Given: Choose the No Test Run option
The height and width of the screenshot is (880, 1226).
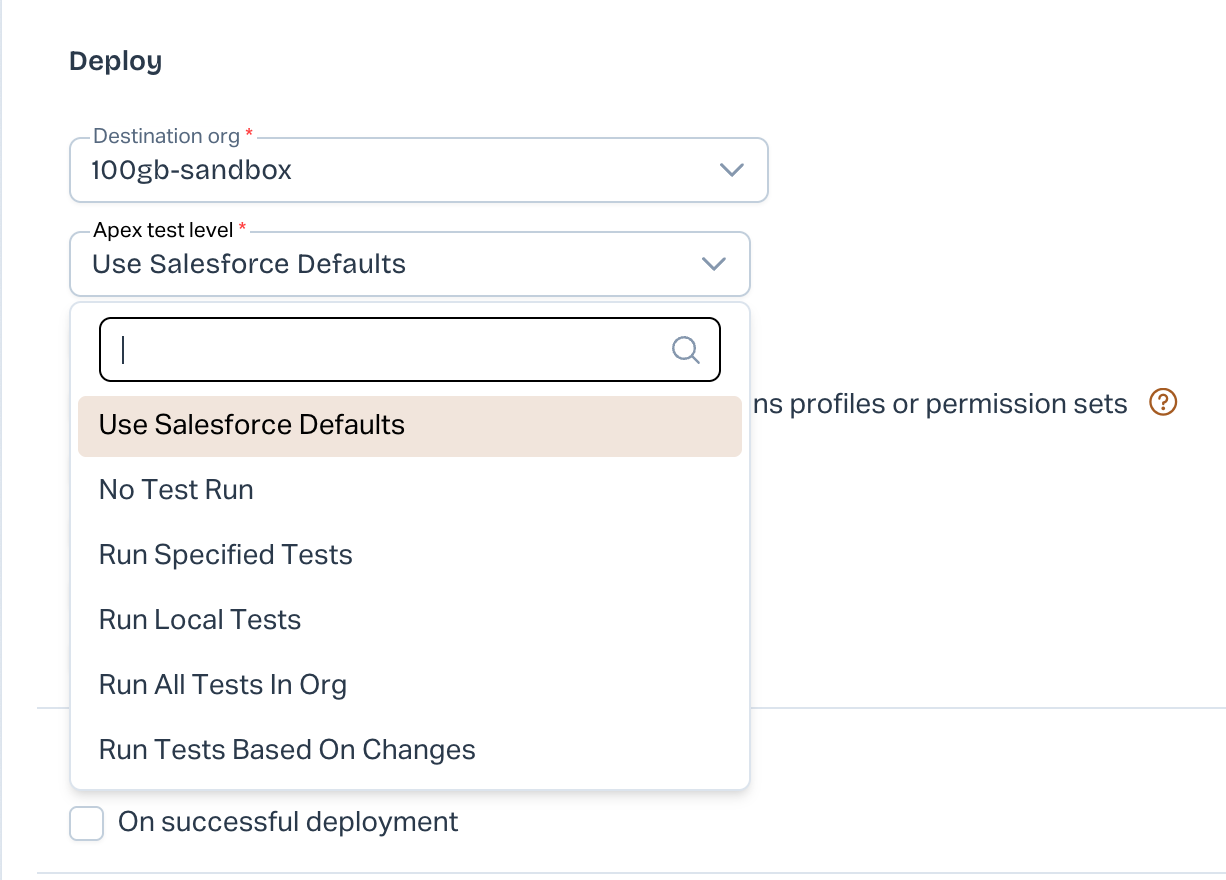Looking at the screenshot, I should [177, 490].
